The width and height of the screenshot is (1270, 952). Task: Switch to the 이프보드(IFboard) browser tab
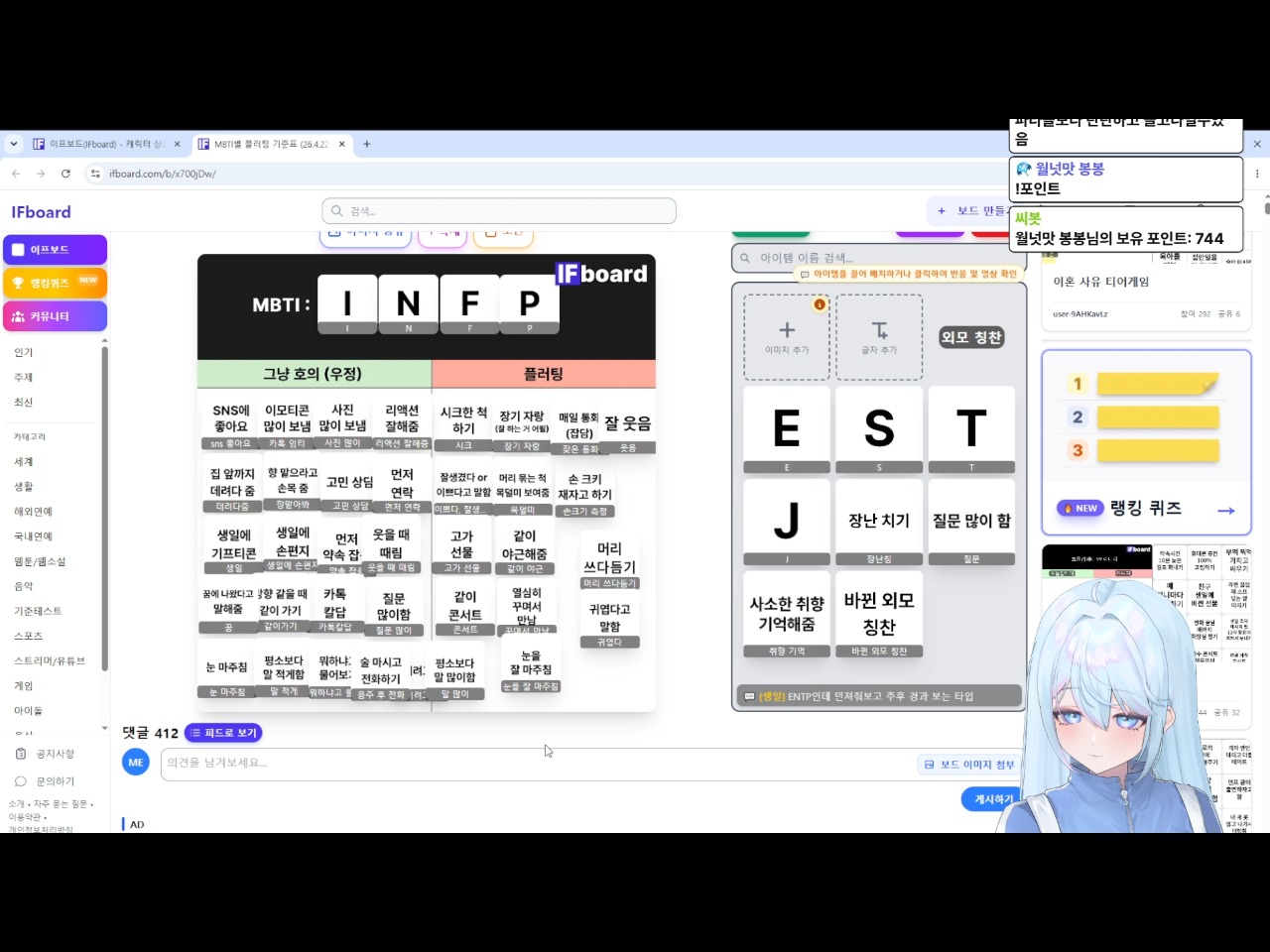pyautogui.click(x=107, y=144)
